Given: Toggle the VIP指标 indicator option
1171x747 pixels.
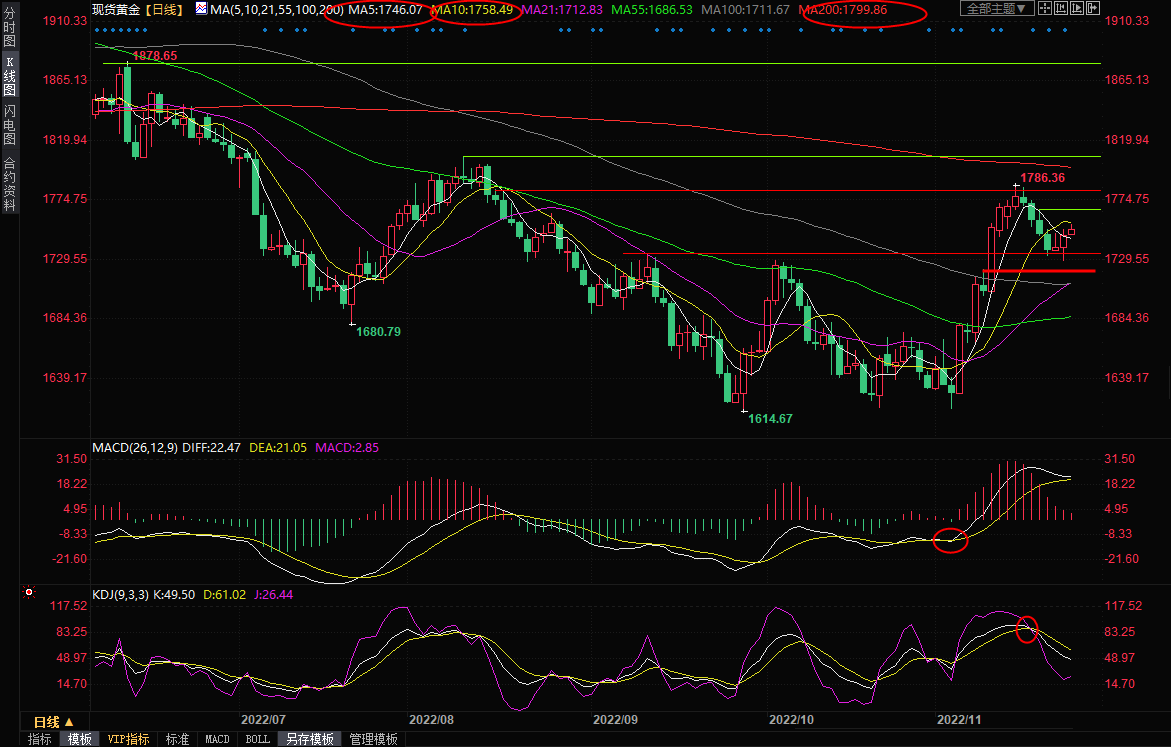Looking at the screenshot, I should coord(128,739).
